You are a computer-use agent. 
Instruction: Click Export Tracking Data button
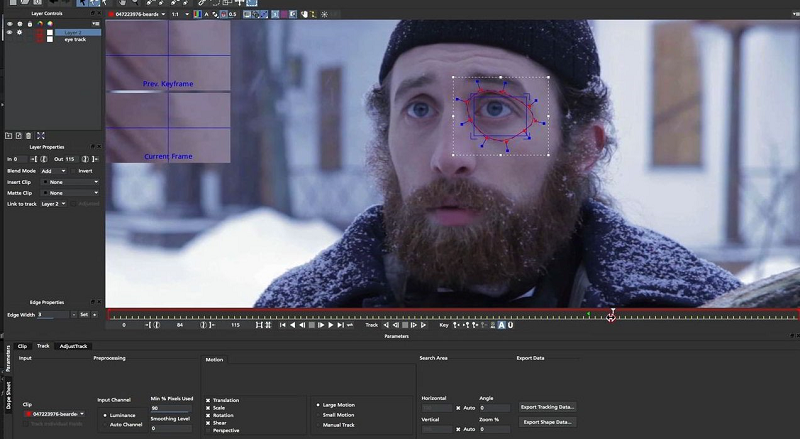tap(548, 407)
